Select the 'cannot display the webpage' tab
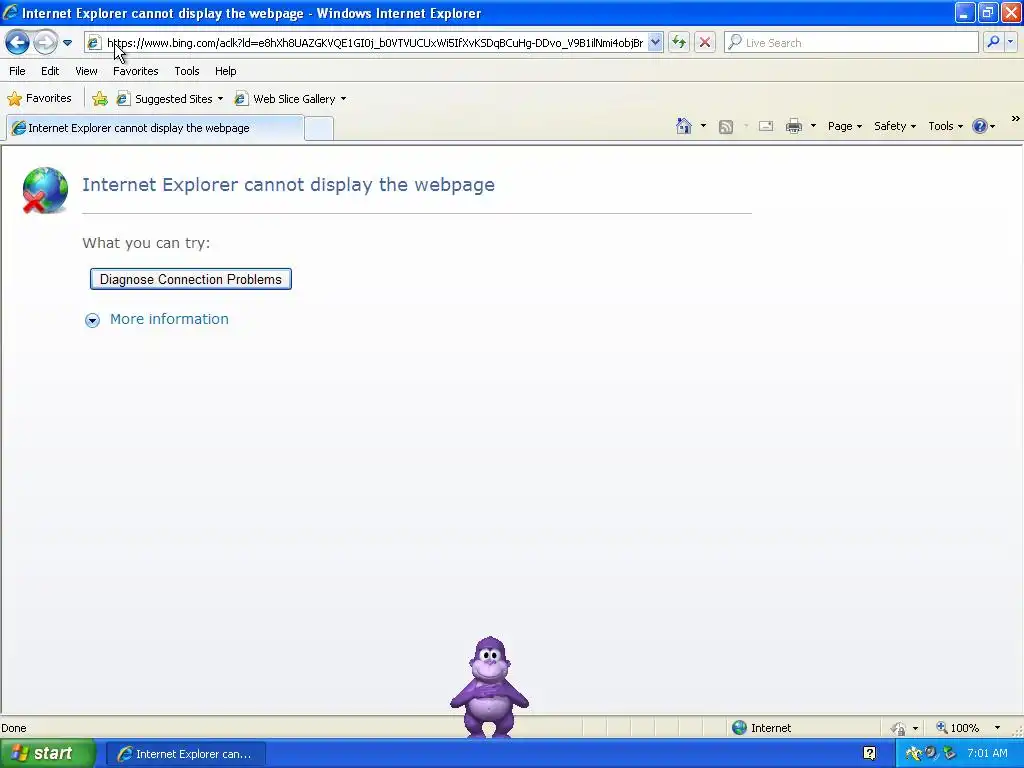The image size is (1024, 768). [155, 128]
